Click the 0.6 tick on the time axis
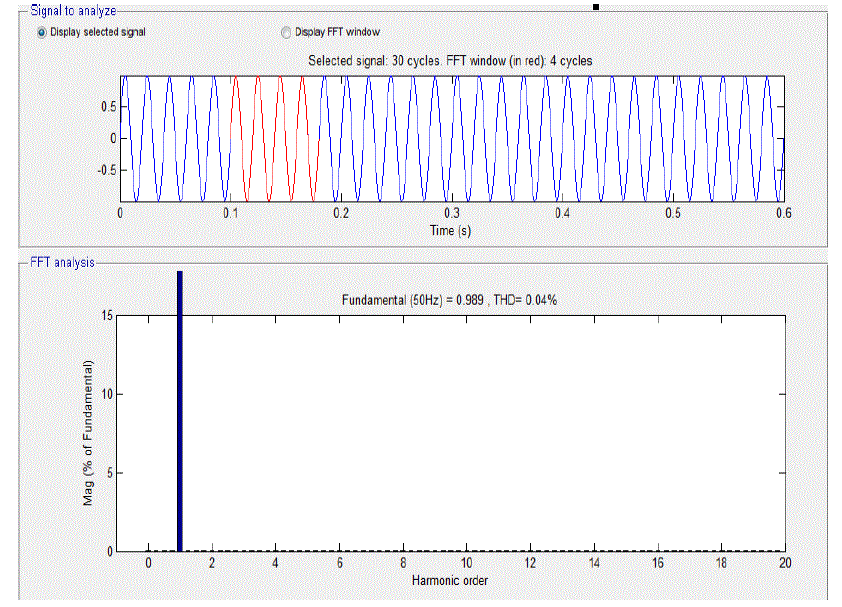The image size is (842, 607). 783,214
